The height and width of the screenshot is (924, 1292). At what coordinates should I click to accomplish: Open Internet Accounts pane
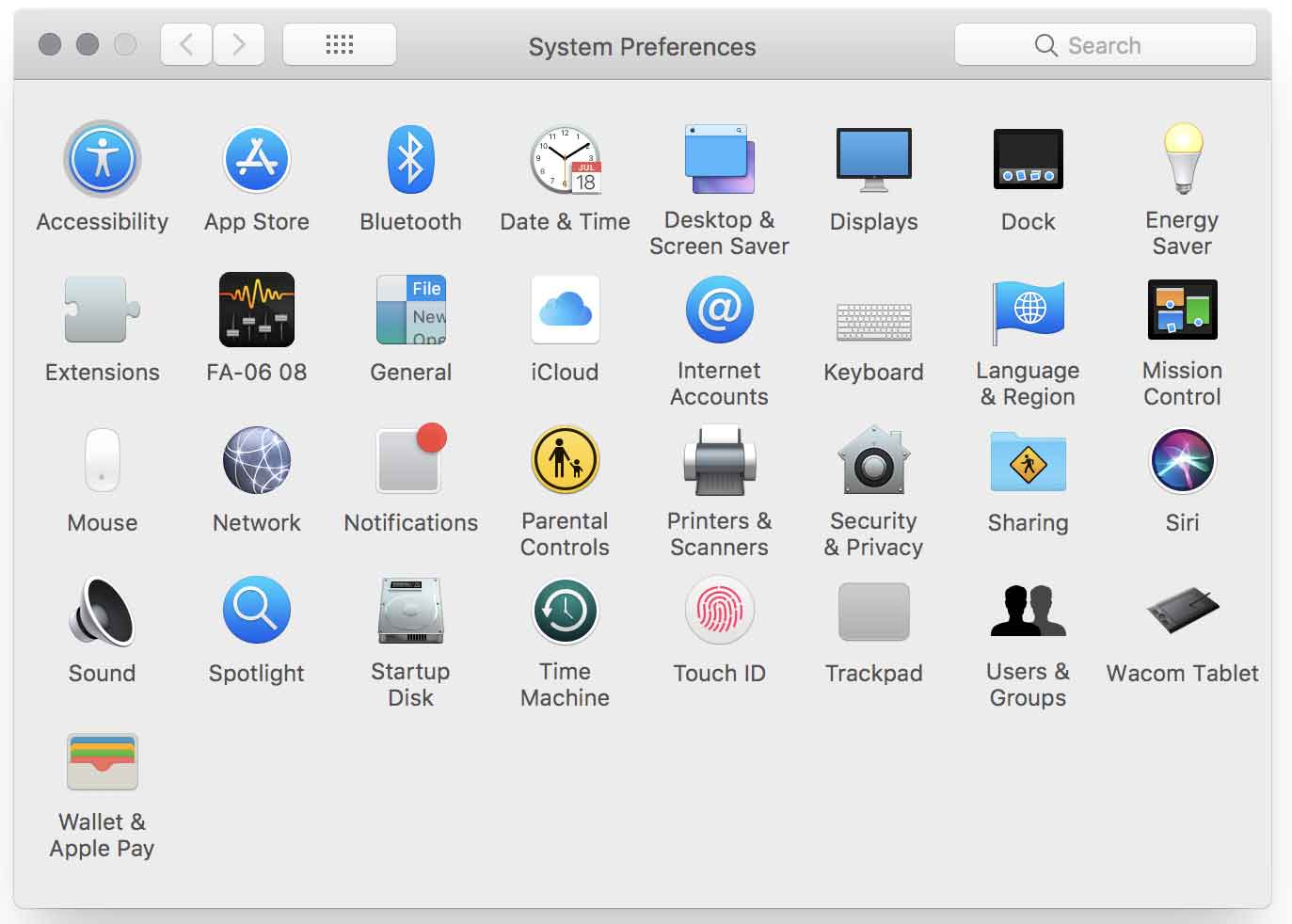coord(719,310)
